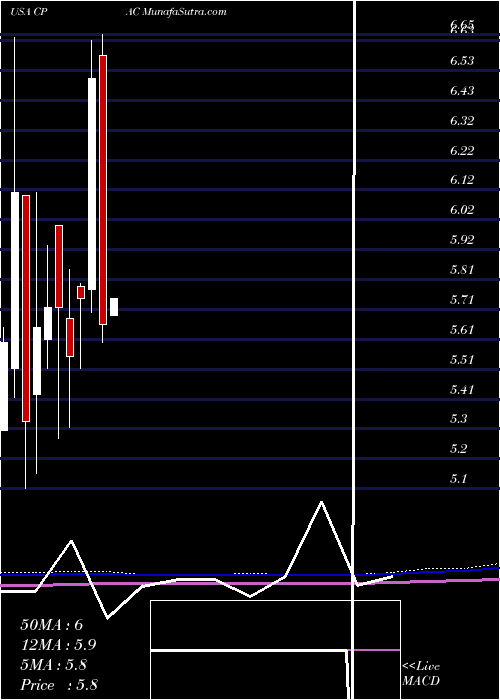Screen dimensions: 500x700
Task: Click the 6.22 price axis label
Action: coord(462,150)
